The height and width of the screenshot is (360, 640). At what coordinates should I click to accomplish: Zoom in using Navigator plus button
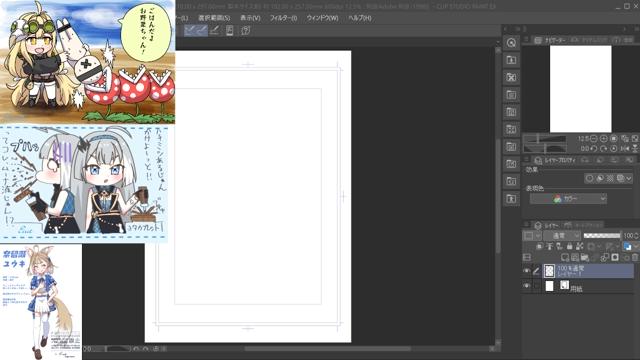pos(604,139)
